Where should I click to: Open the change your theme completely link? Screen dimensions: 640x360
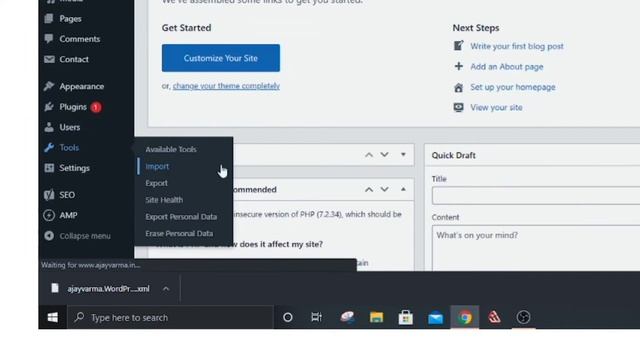point(226,86)
